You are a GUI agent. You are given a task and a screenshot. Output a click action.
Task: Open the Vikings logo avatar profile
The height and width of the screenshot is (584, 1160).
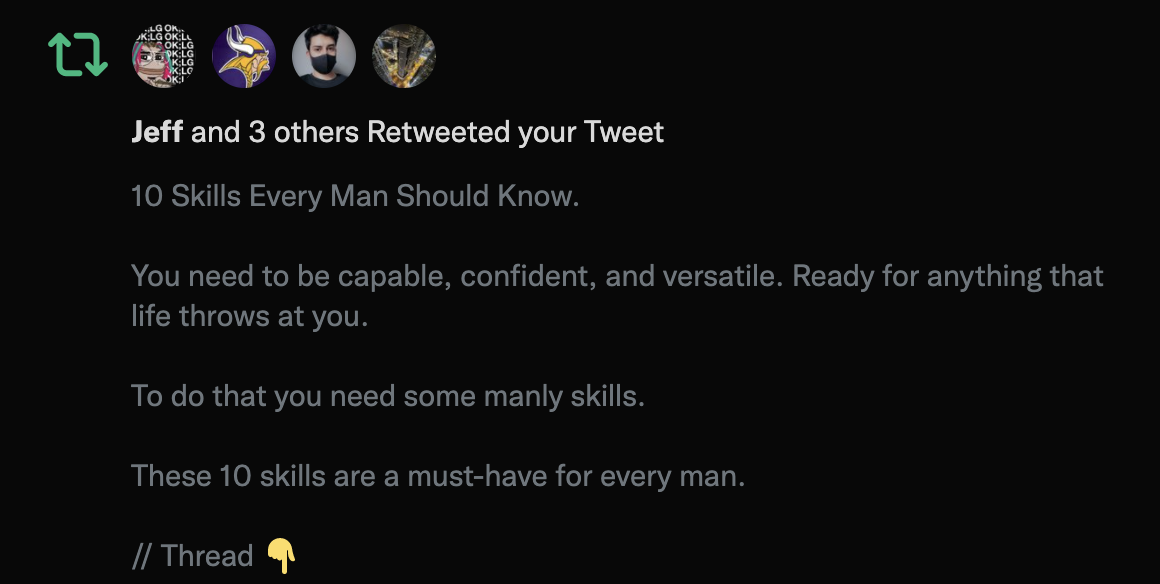[243, 56]
